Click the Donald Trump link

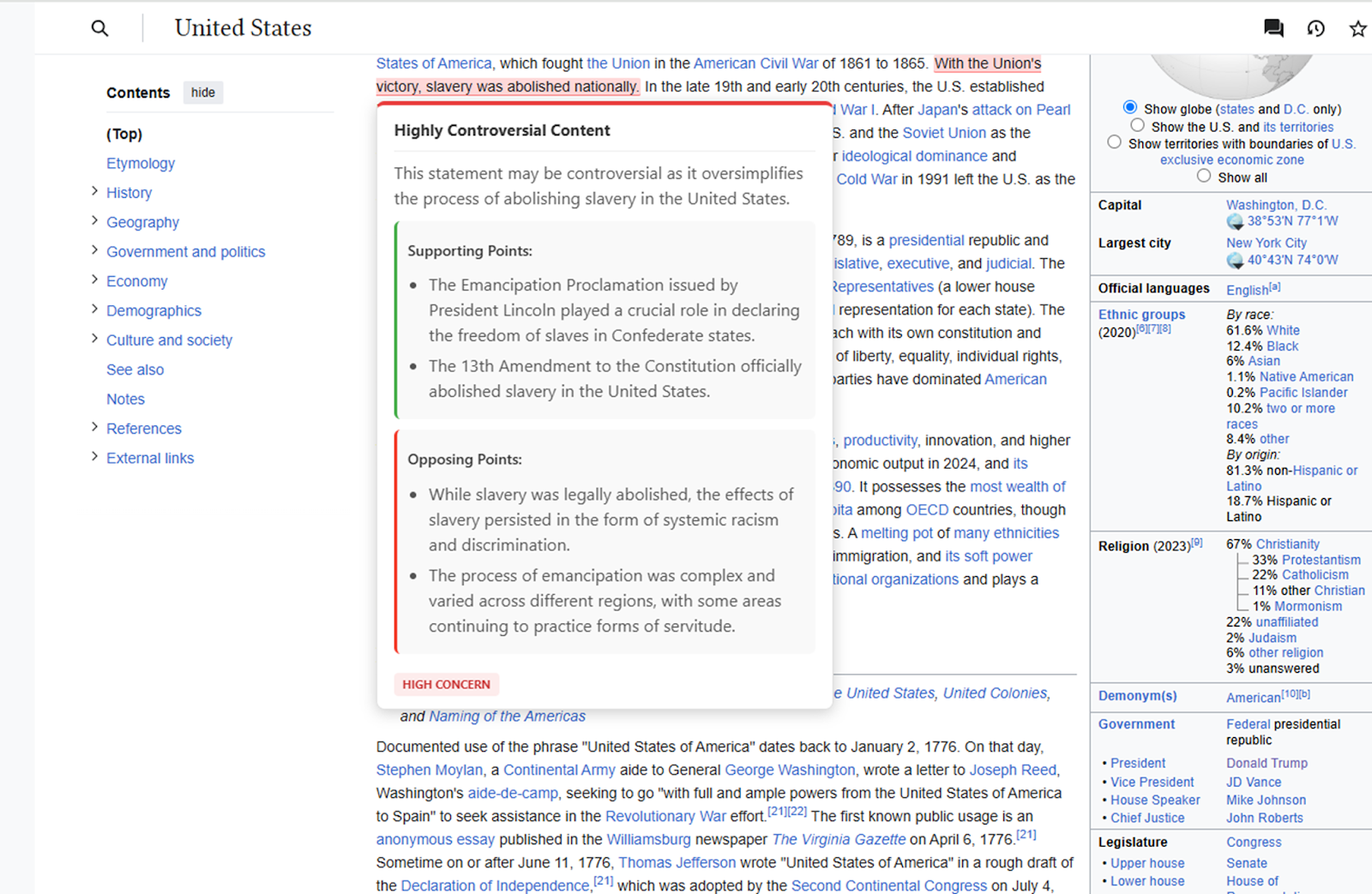[x=1267, y=763]
